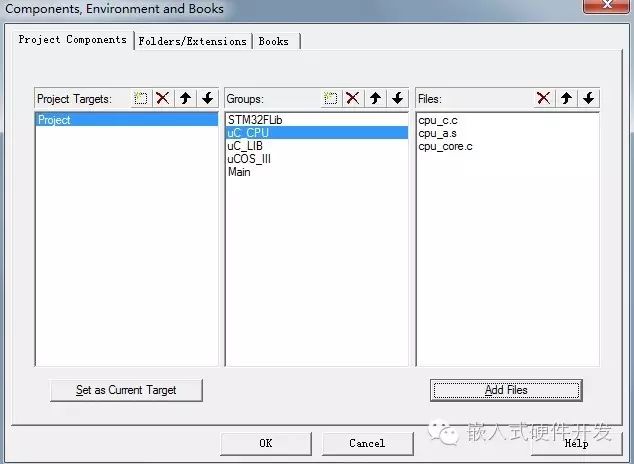This screenshot has height=464, width=634.
Task: Move Project Target down
Action: click(208, 98)
